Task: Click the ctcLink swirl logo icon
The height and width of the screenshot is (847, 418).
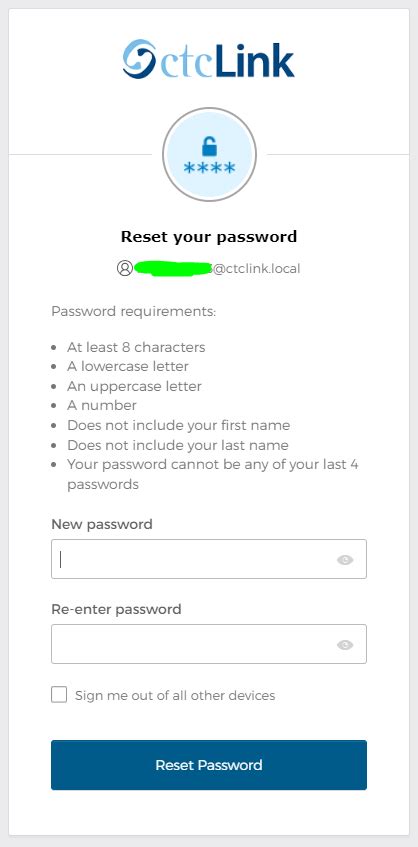Action: 139,58
